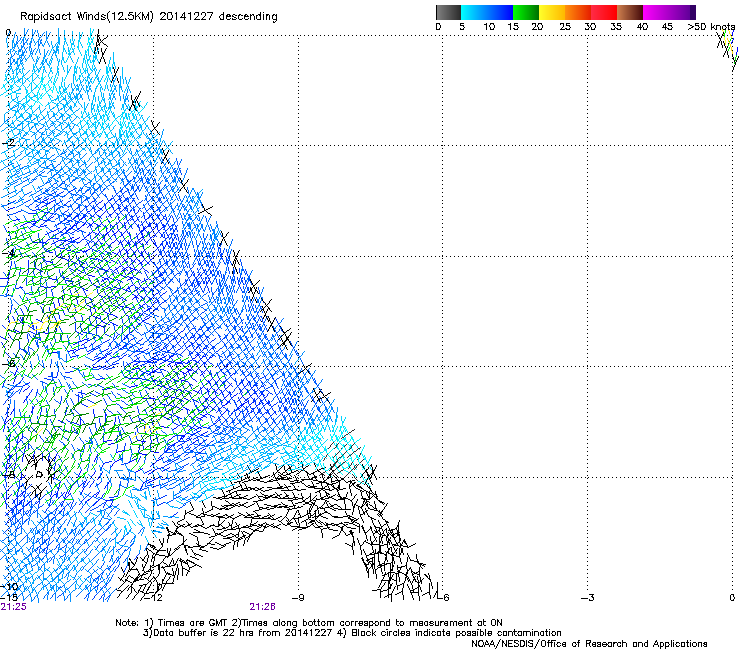
Task: Click the note line 'Times are GMT'
Action: (191, 623)
